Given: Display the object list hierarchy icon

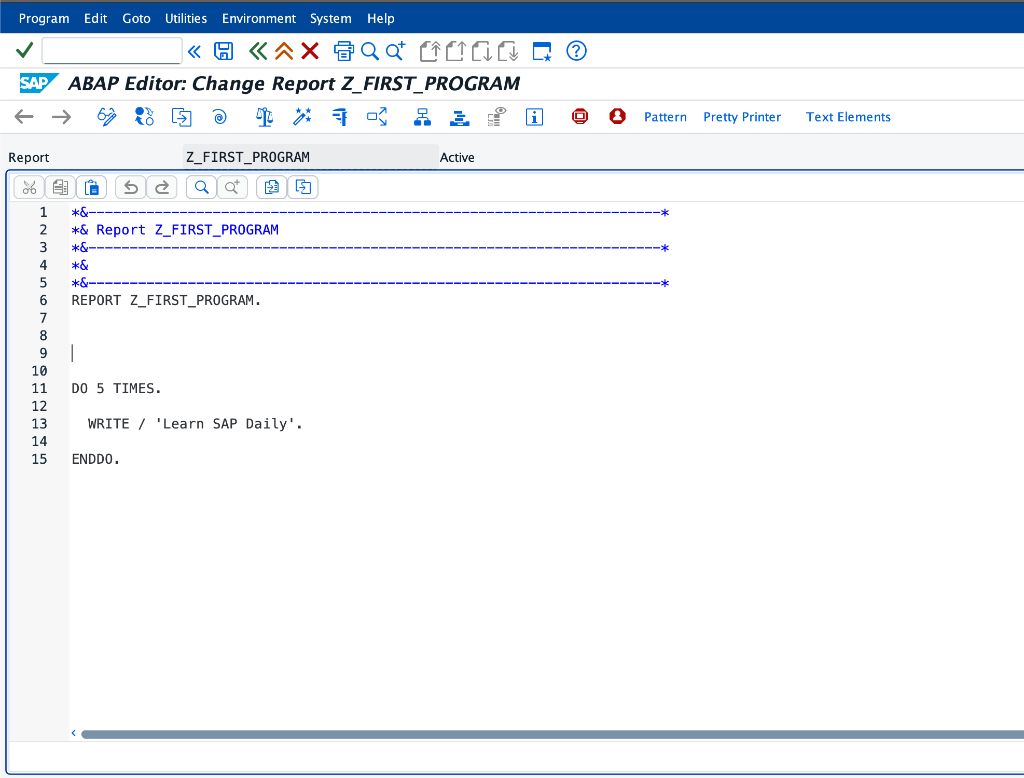Looking at the screenshot, I should 423,117.
